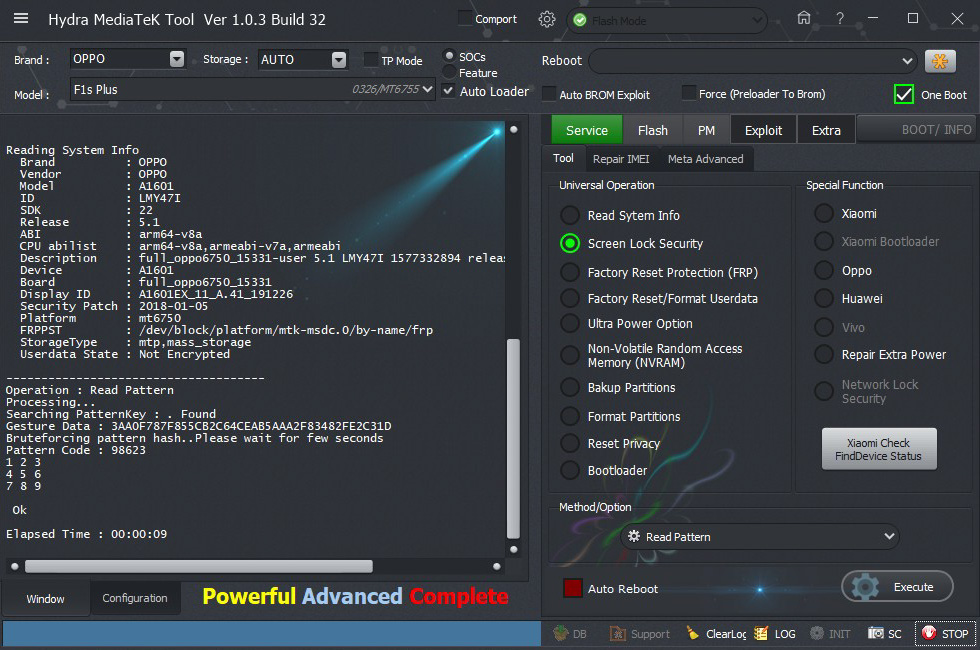Choose Factory Reset/Format Userdata option
This screenshot has height=650, width=980.
[x=570, y=298]
